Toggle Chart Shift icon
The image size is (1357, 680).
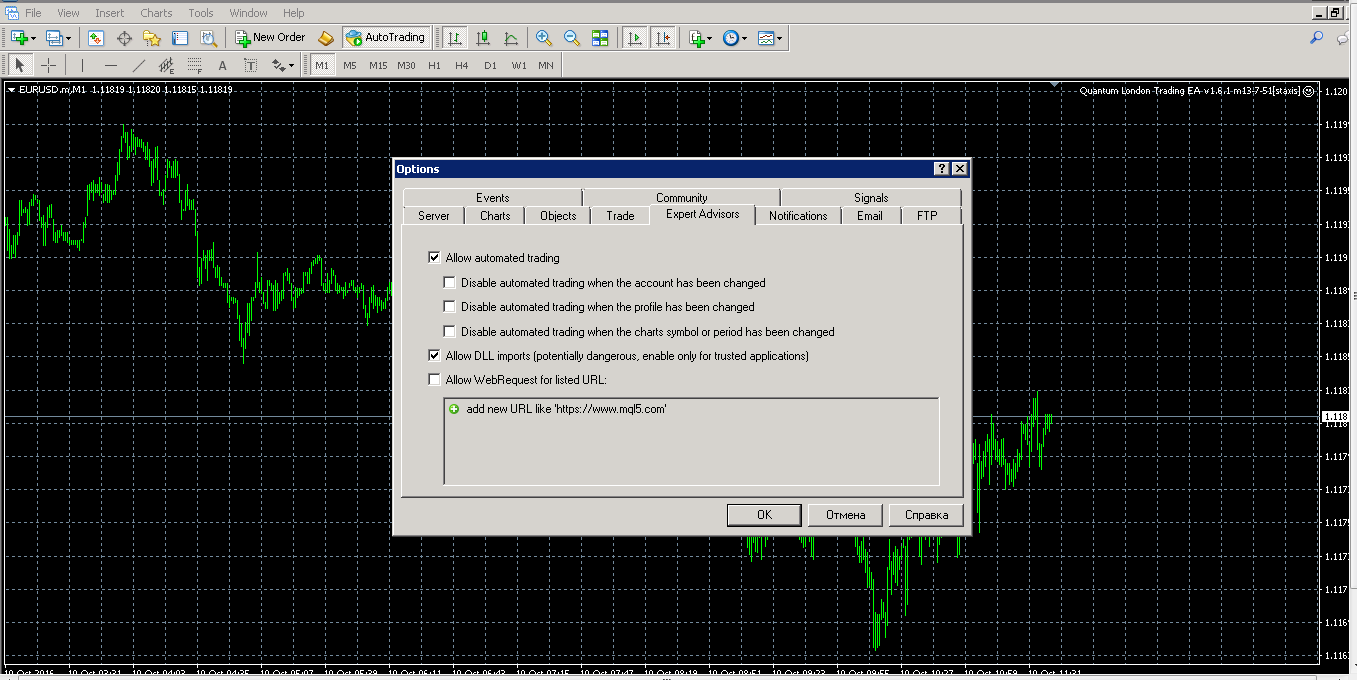click(662, 38)
